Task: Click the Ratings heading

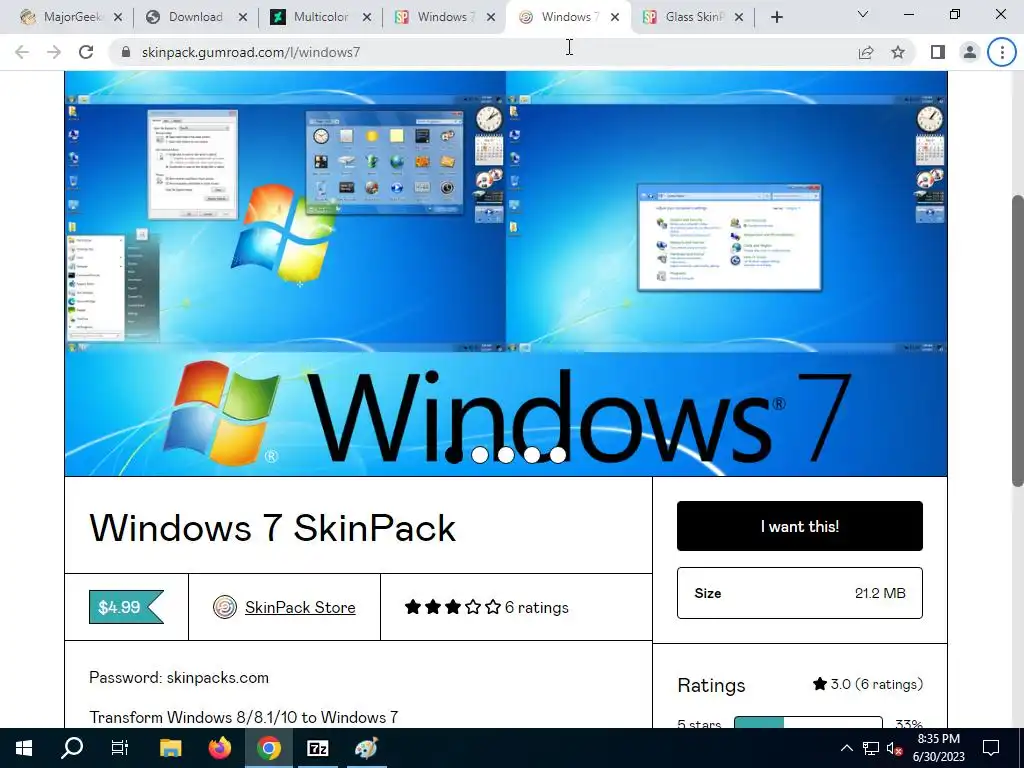Action: (x=711, y=685)
